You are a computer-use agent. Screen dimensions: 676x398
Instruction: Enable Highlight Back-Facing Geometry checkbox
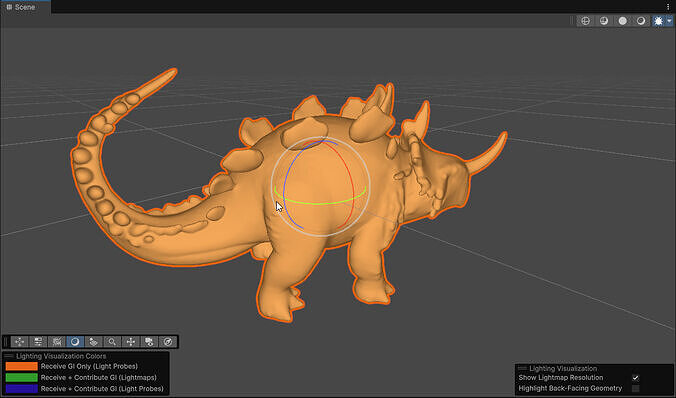[x=635, y=389]
